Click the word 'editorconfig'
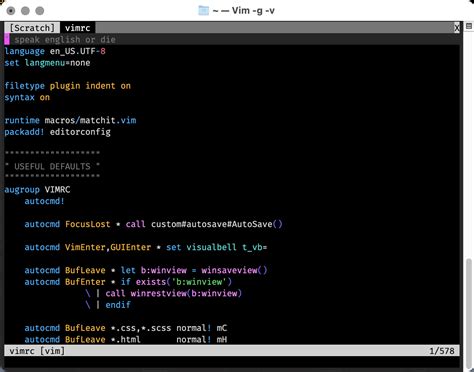Image resolution: width=474 pixels, height=372 pixels. [80, 132]
